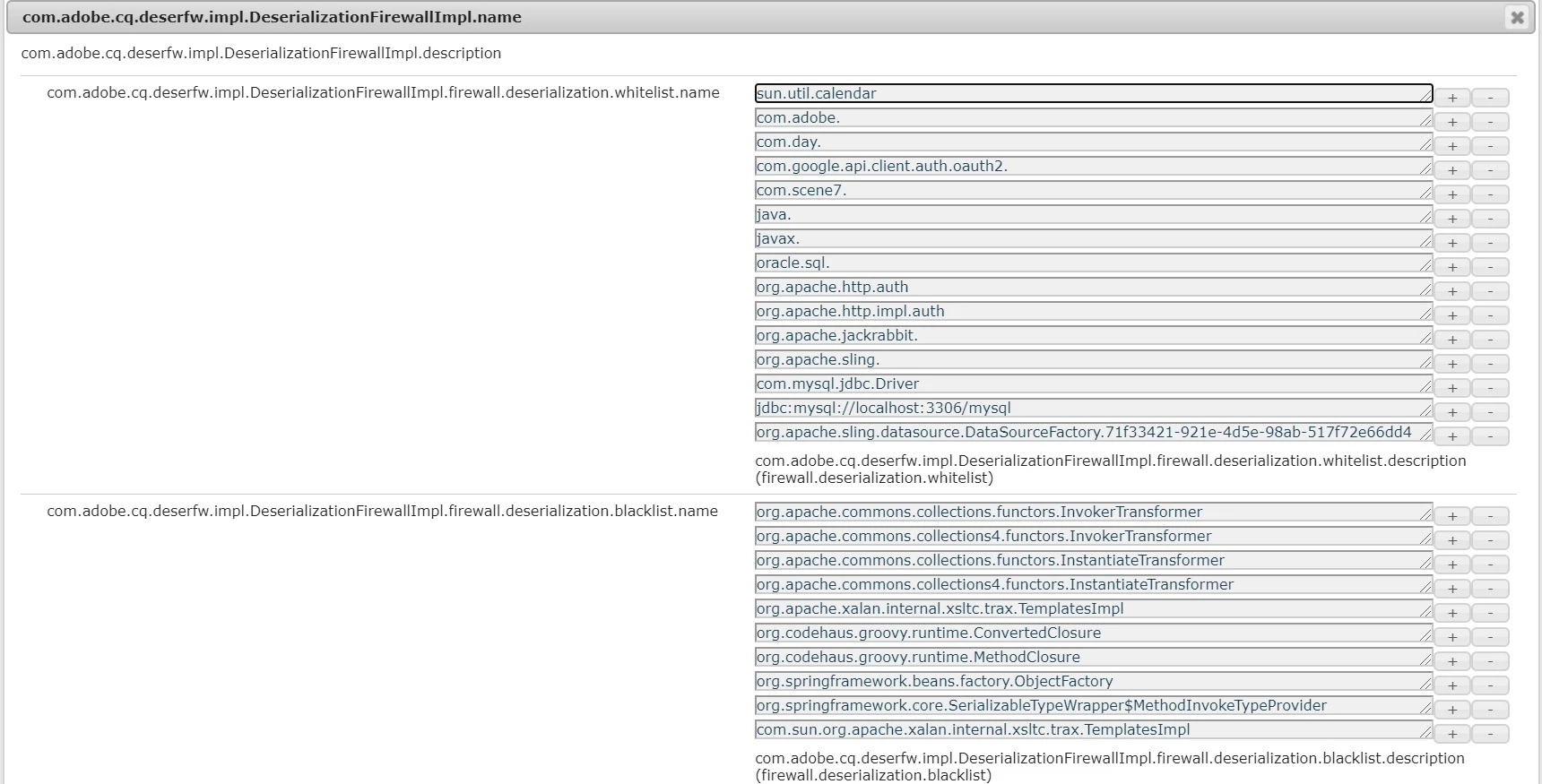Add entry after org.apache.http.impl.auth row

pos(1452,315)
